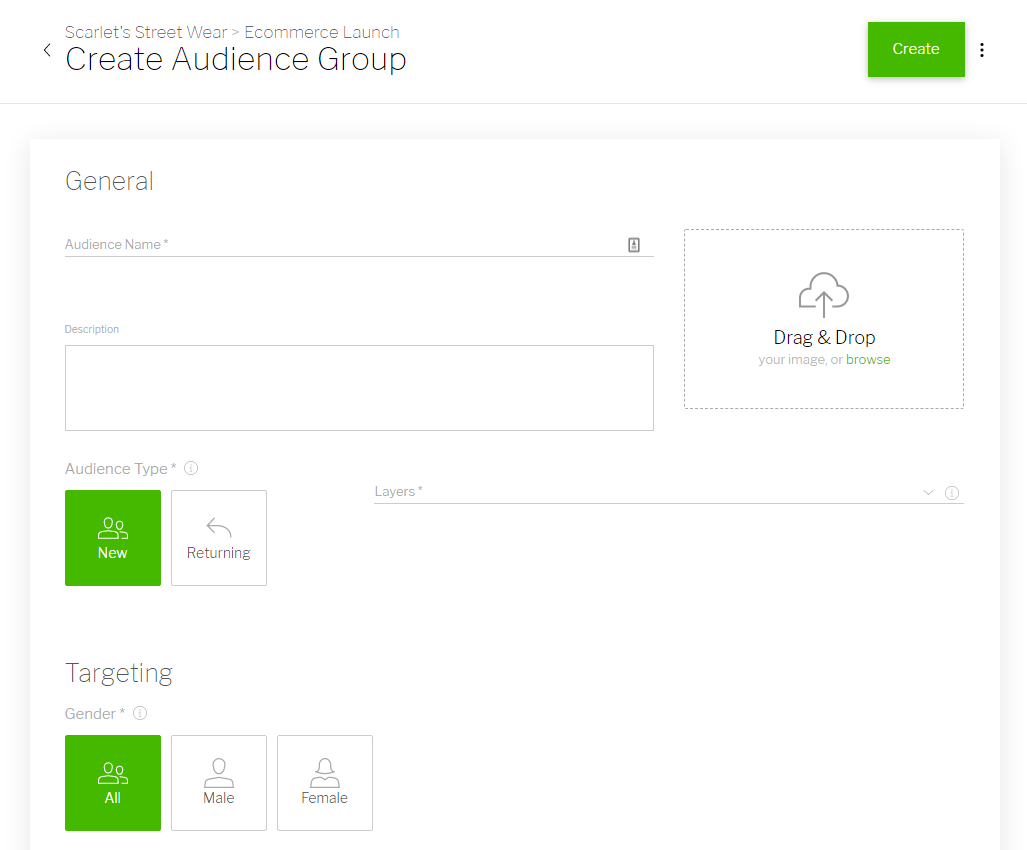Select the Returning audience type

point(219,538)
